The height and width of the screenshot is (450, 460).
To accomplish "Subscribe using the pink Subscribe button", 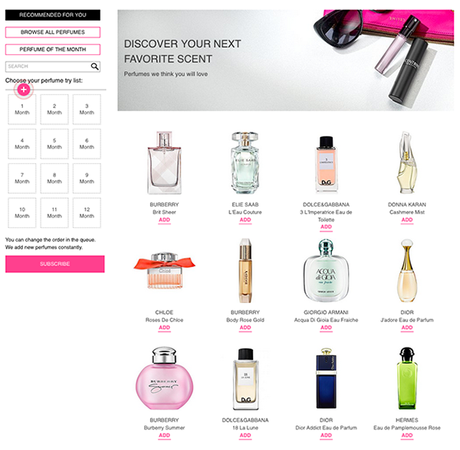I will click(x=55, y=264).
